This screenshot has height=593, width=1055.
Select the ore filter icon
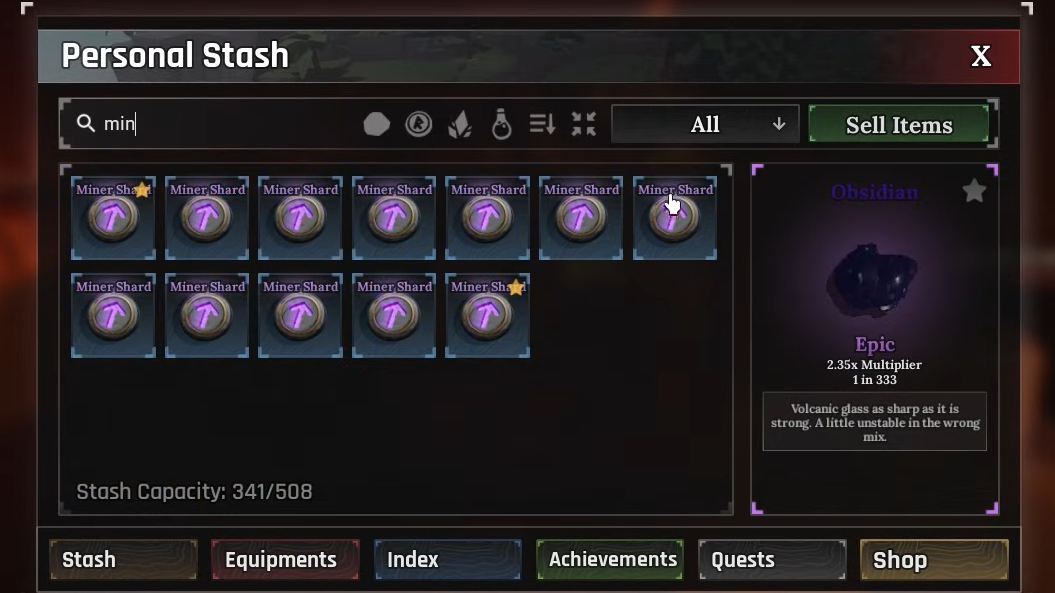click(376, 125)
